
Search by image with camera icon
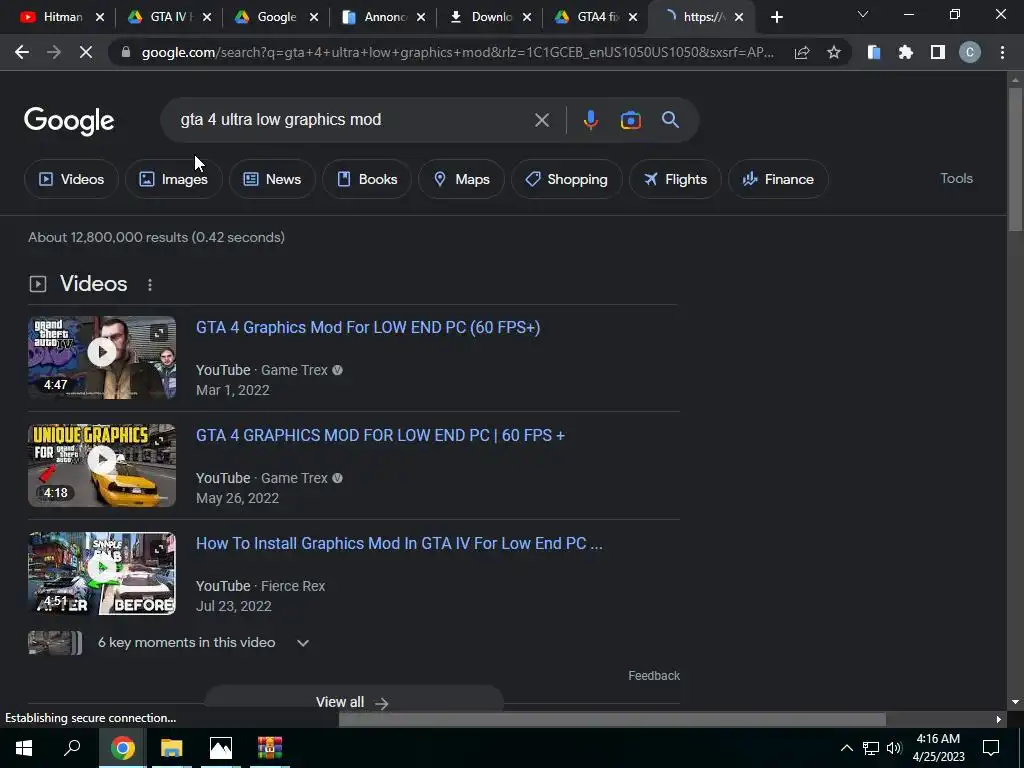[630, 120]
